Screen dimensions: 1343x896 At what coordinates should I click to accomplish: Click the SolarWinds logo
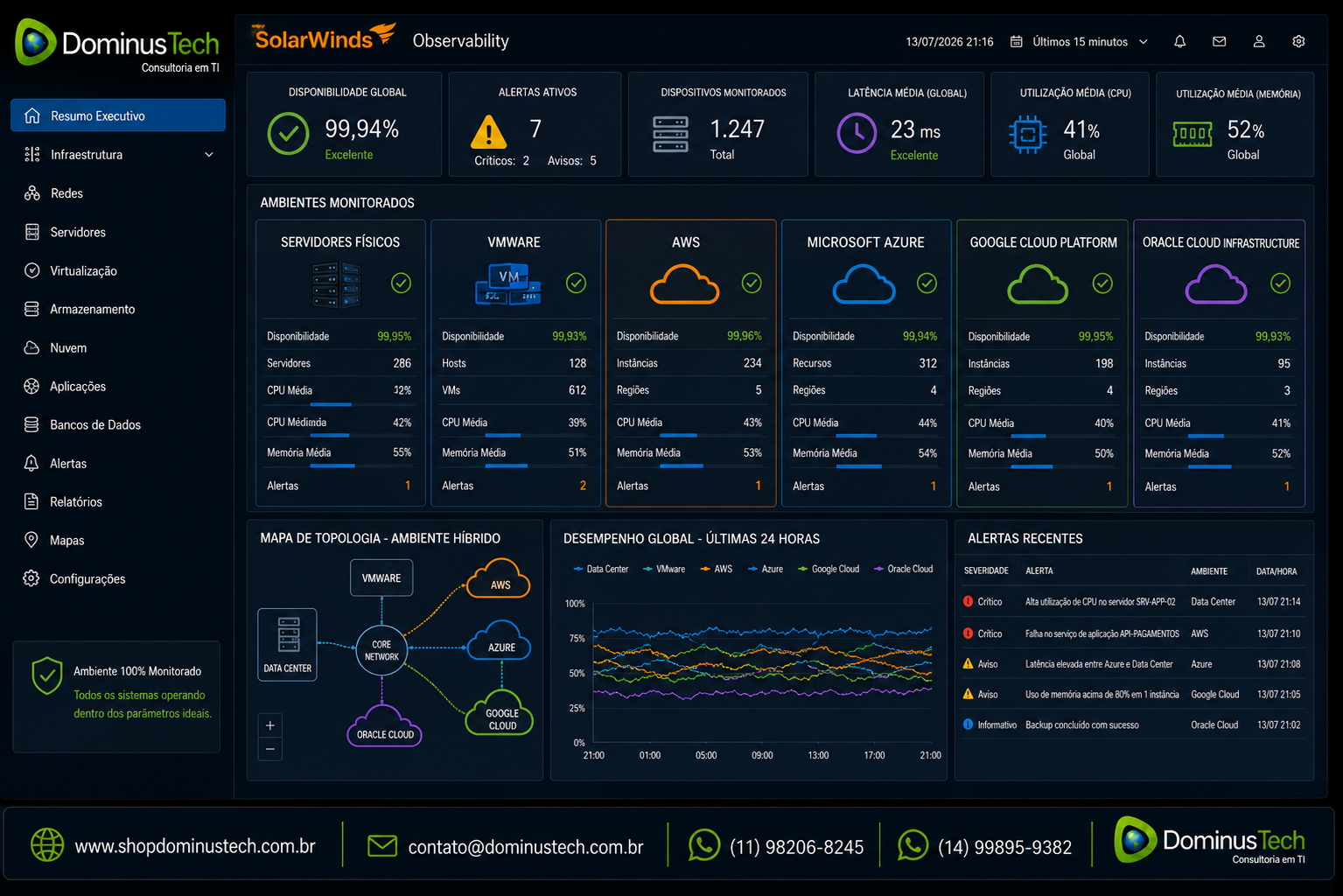point(325,38)
